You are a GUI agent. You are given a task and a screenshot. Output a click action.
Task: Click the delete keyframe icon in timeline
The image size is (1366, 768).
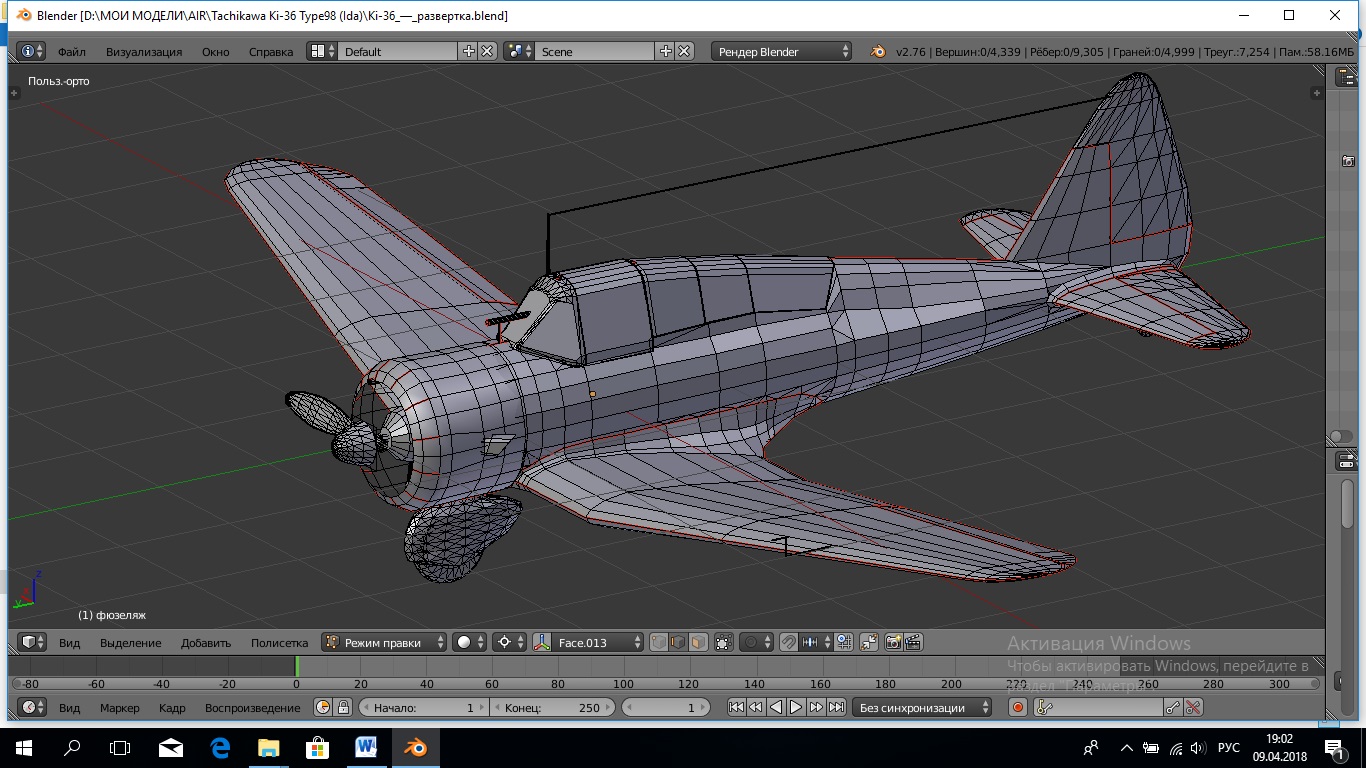click(x=1193, y=708)
